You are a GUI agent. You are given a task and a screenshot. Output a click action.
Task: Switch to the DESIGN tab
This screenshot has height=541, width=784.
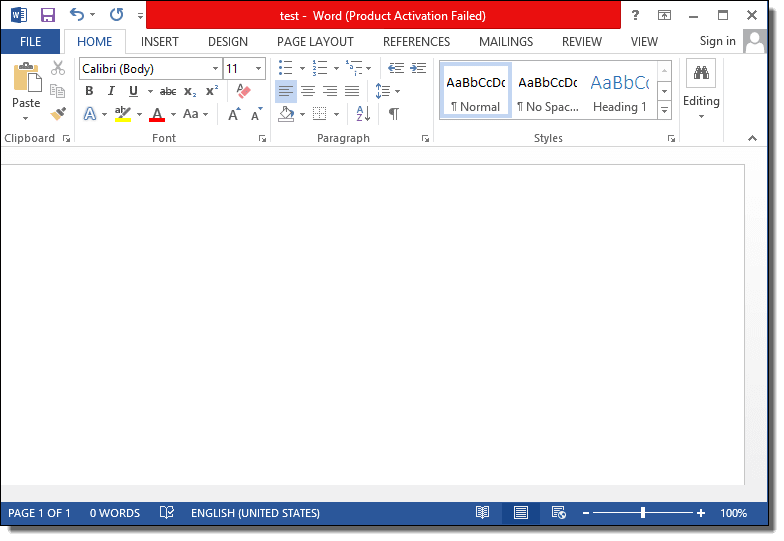pyautogui.click(x=228, y=42)
